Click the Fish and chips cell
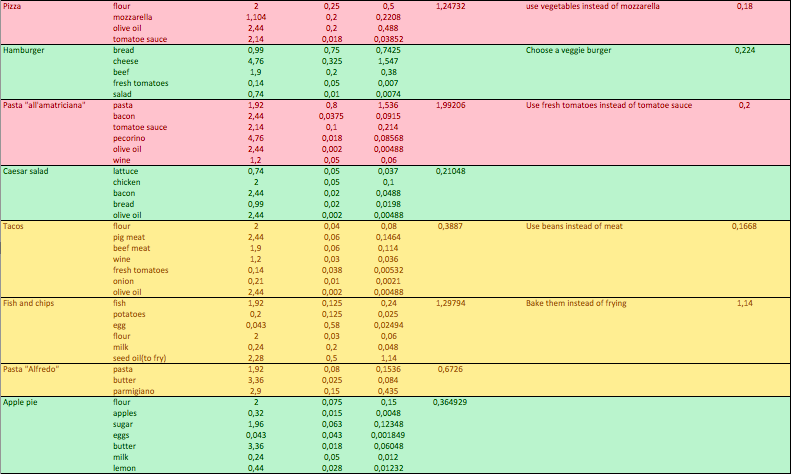Viewport: 791px width, 474px height. [32, 303]
